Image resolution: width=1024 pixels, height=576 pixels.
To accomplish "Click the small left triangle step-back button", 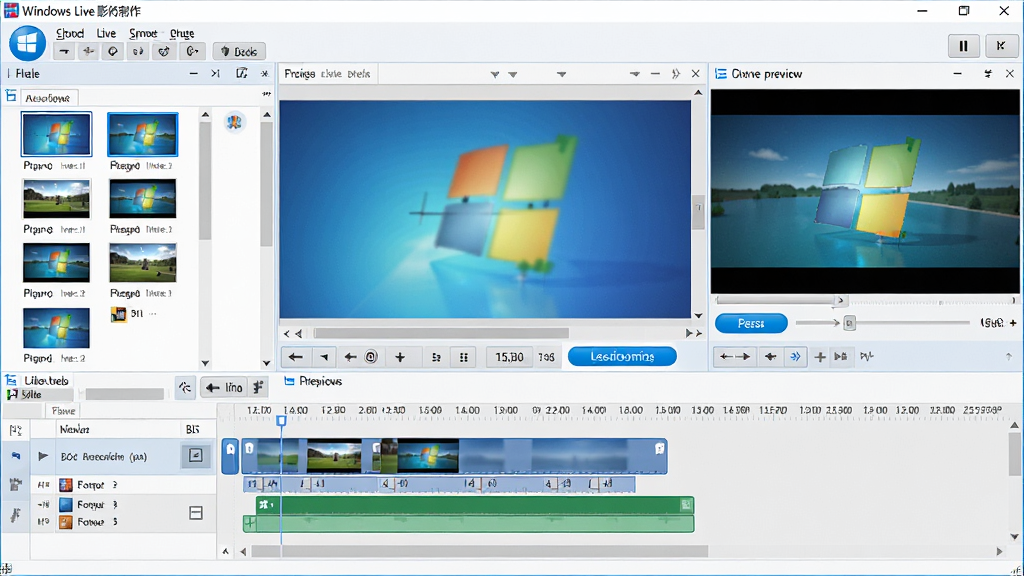I will click(x=324, y=357).
